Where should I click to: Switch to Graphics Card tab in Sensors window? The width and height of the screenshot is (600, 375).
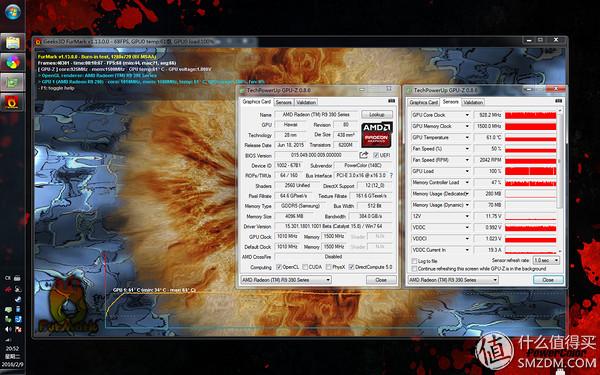click(x=423, y=102)
